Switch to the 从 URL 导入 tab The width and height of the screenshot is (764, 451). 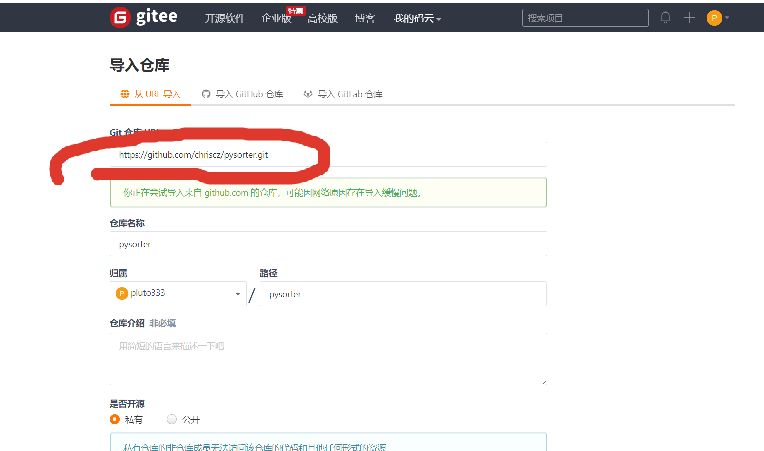150,94
